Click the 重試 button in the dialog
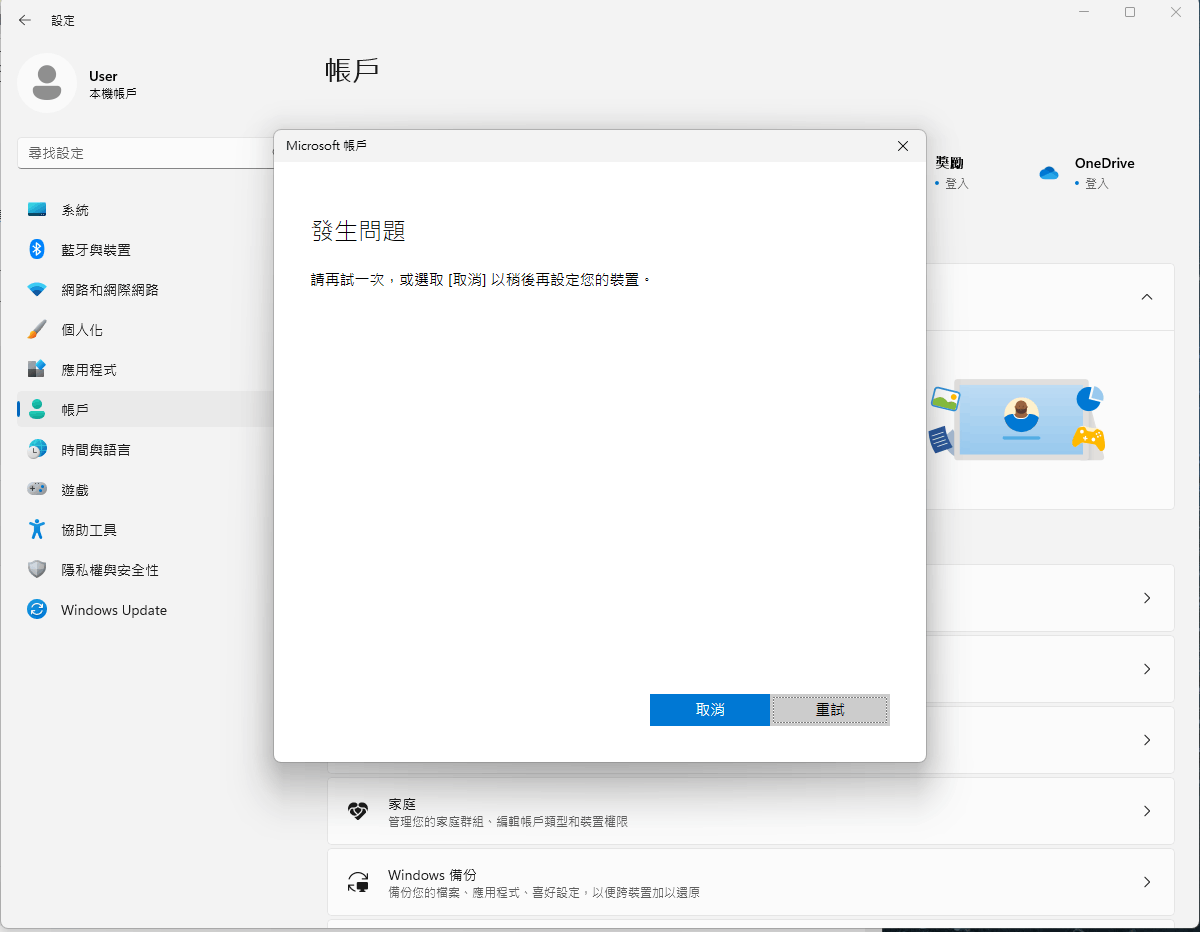1200x932 pixels. pos(830,710)
